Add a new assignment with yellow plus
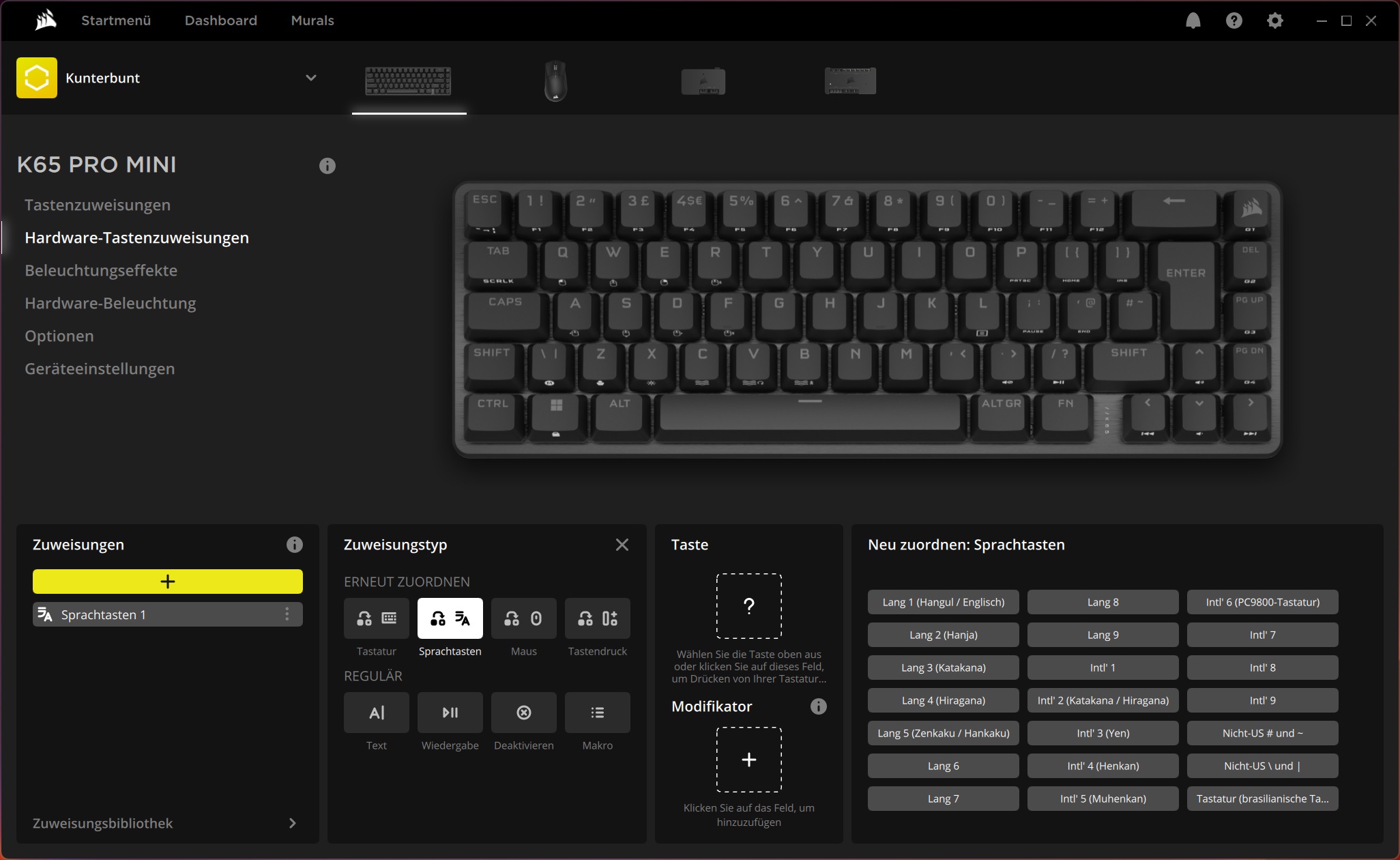 click(168, 582)
